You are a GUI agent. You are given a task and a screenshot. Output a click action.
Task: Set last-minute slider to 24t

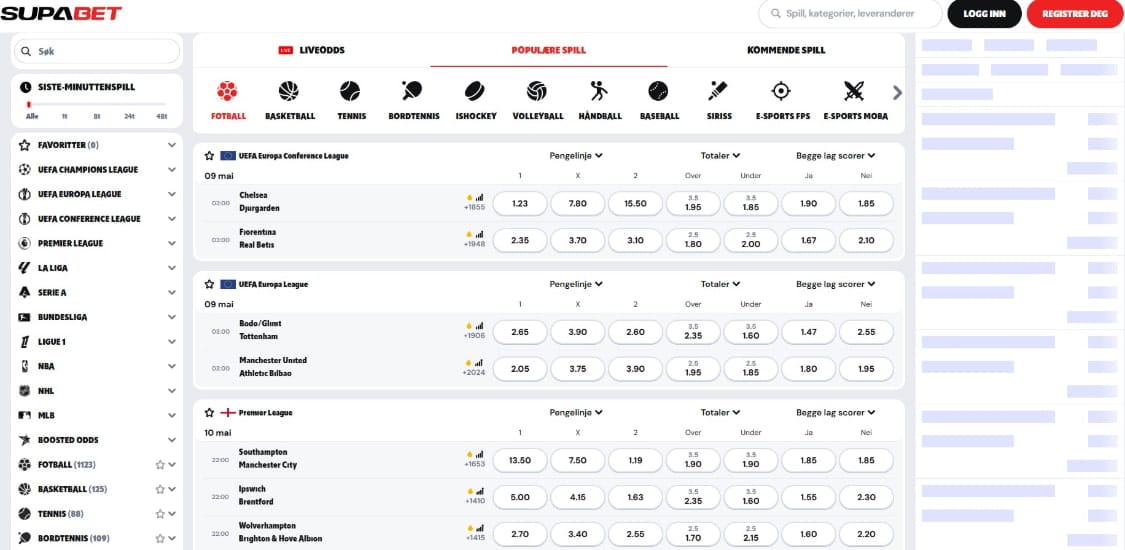click(129, 115)
